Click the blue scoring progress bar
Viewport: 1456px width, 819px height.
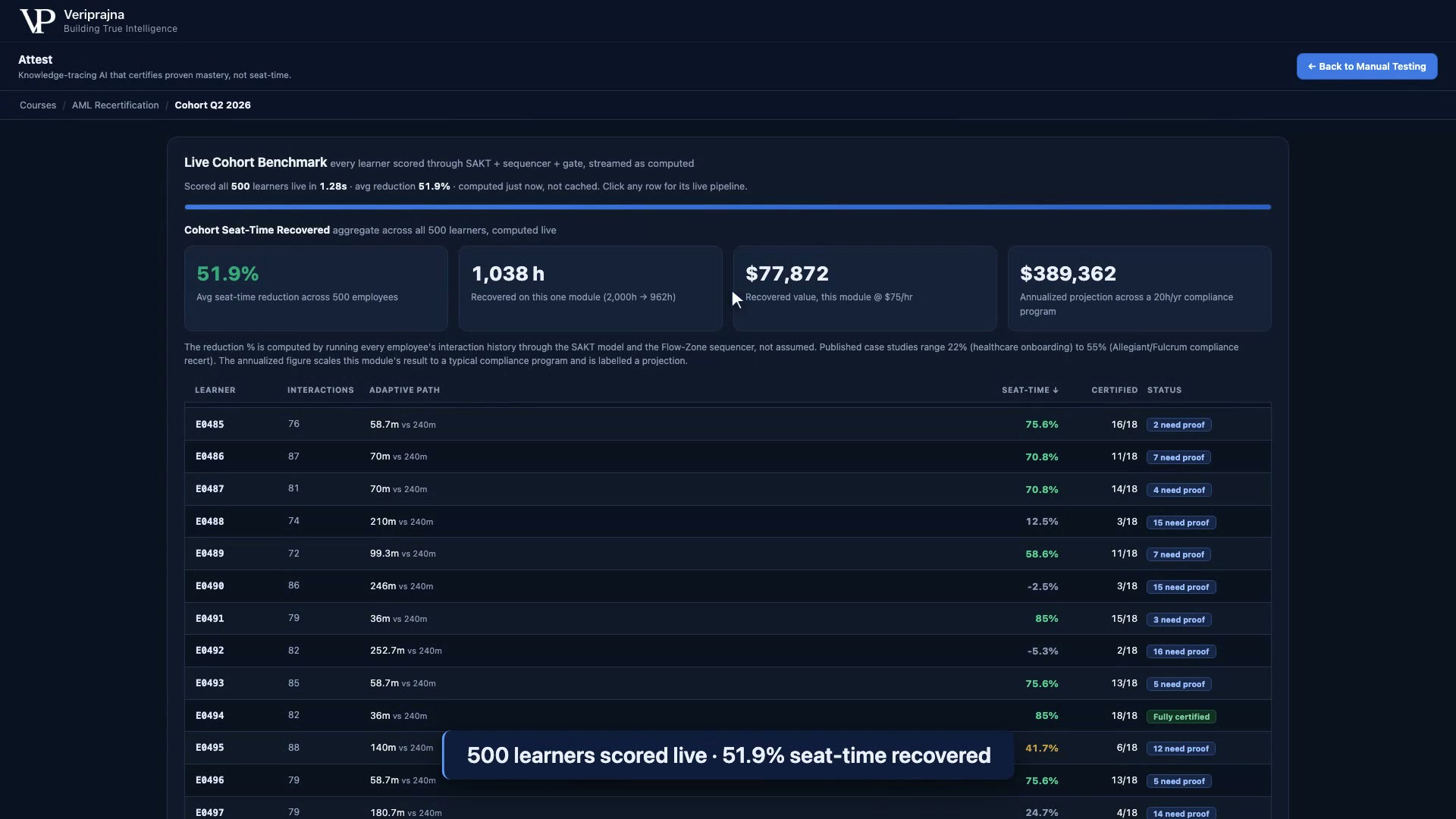[x=727, y=207]
